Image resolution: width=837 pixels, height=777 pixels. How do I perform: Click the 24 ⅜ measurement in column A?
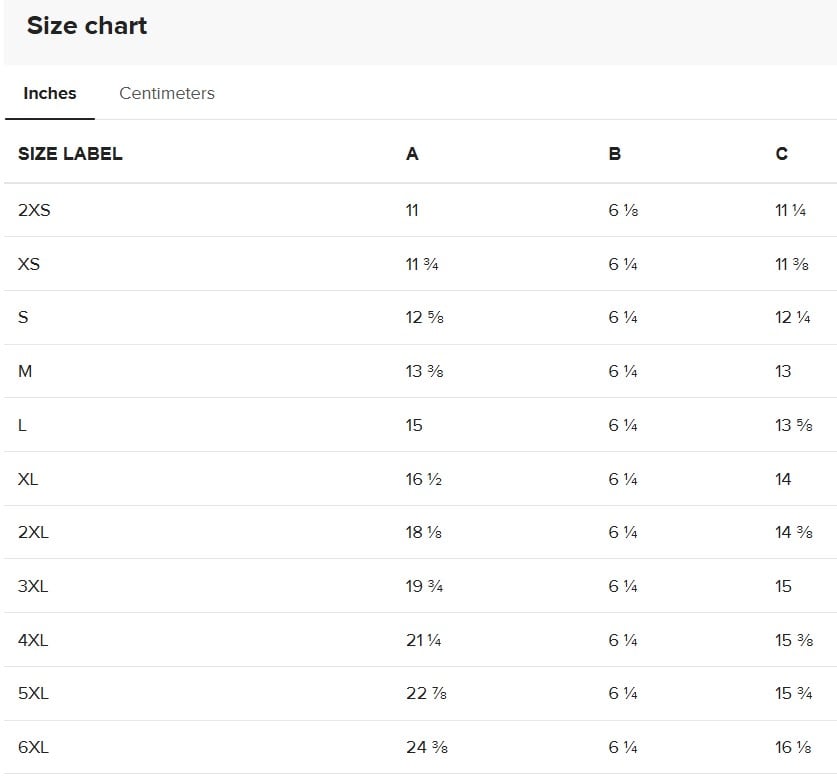point(427,747)
